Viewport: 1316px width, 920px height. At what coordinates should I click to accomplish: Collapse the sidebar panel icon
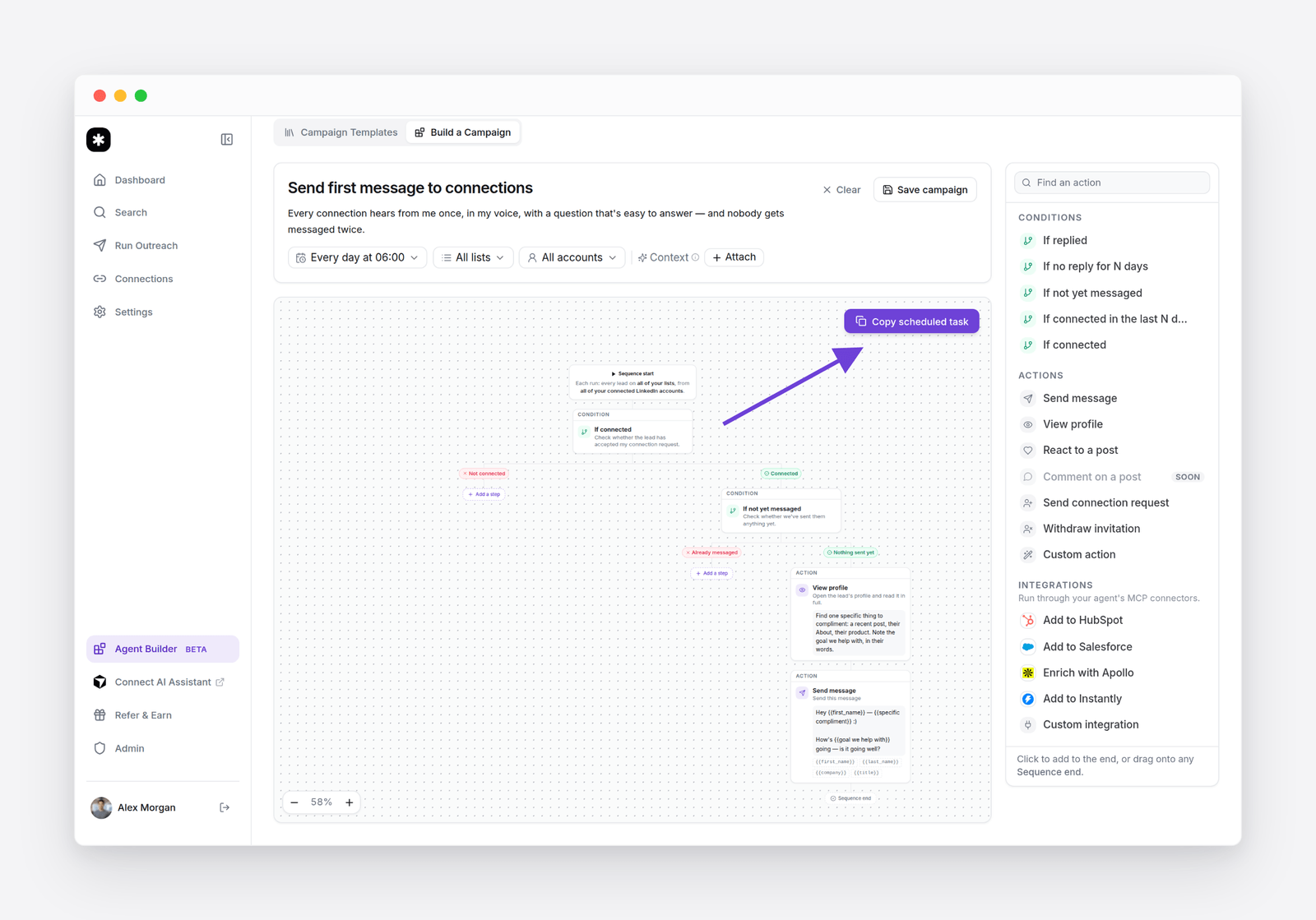227,140
